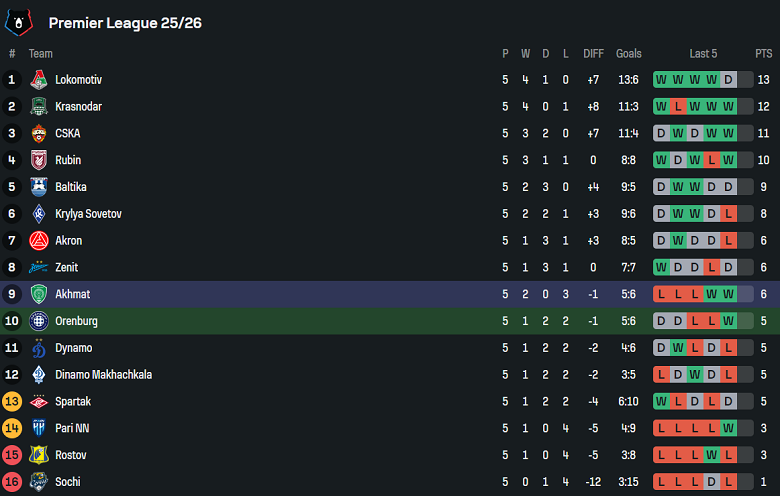Screen dimensions: 780x496
Task: Click the CSKA club crest
Action: tap(38, 134)
